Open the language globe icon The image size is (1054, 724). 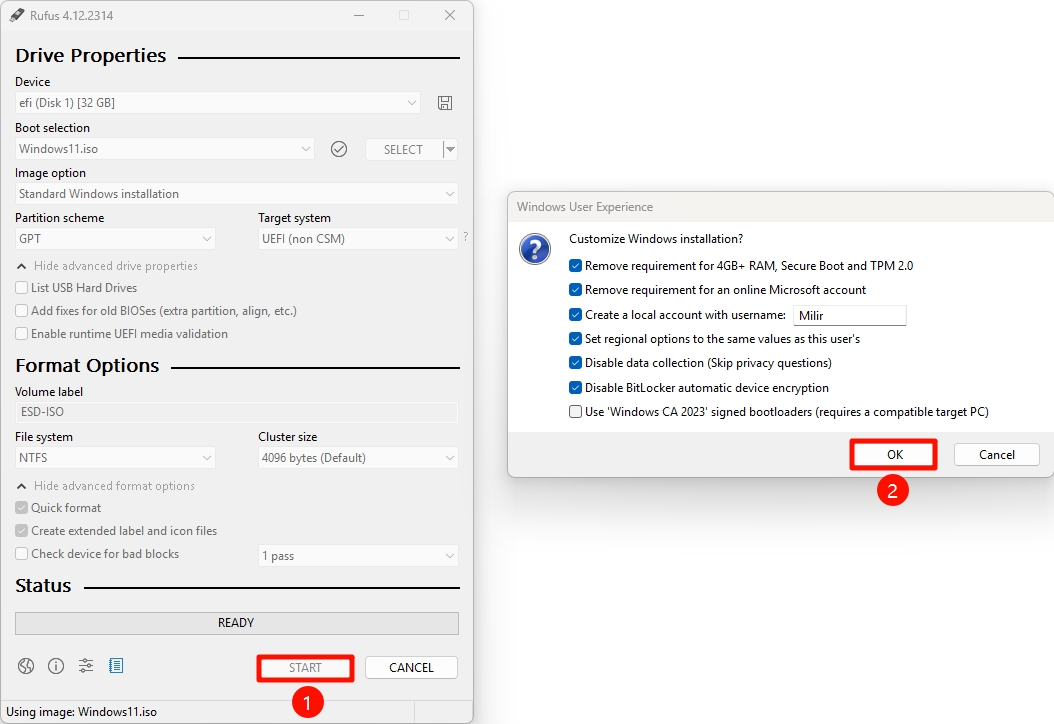click(x=26, y=666)
